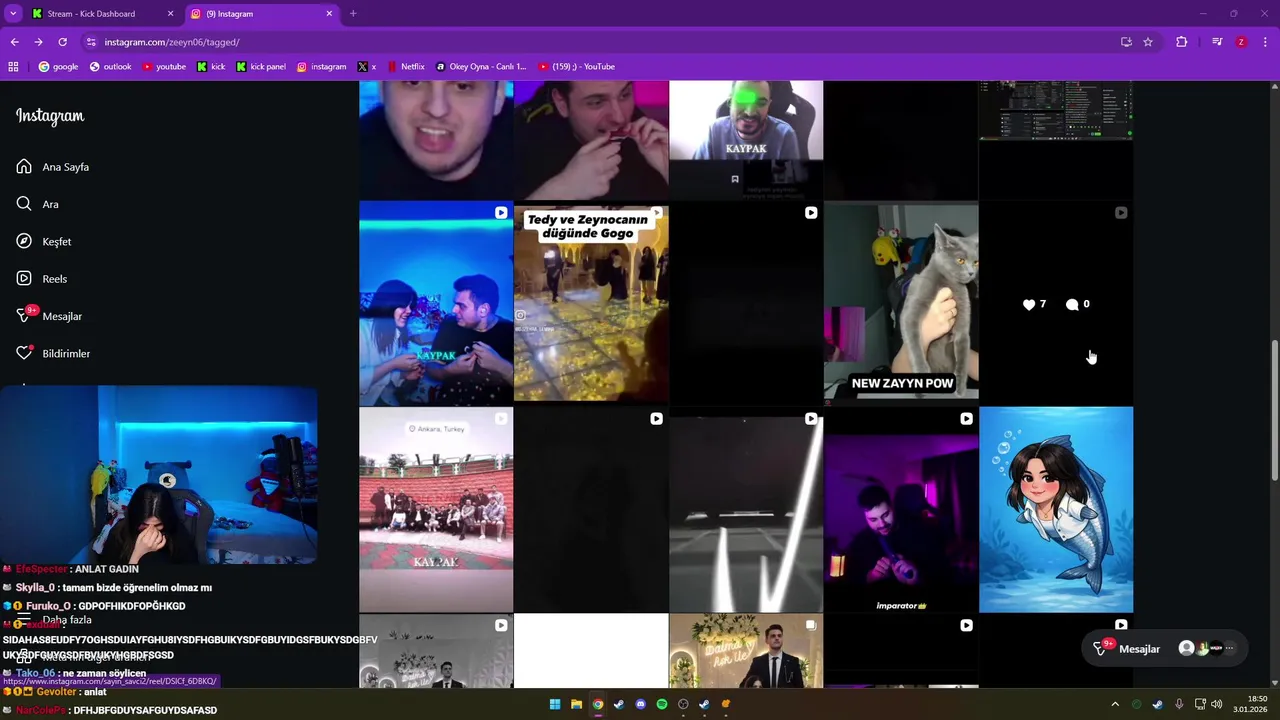1280x720 pixels.
Task: Open the taskbar clock showing 18:50
Action: click(x=1250, y=704)
